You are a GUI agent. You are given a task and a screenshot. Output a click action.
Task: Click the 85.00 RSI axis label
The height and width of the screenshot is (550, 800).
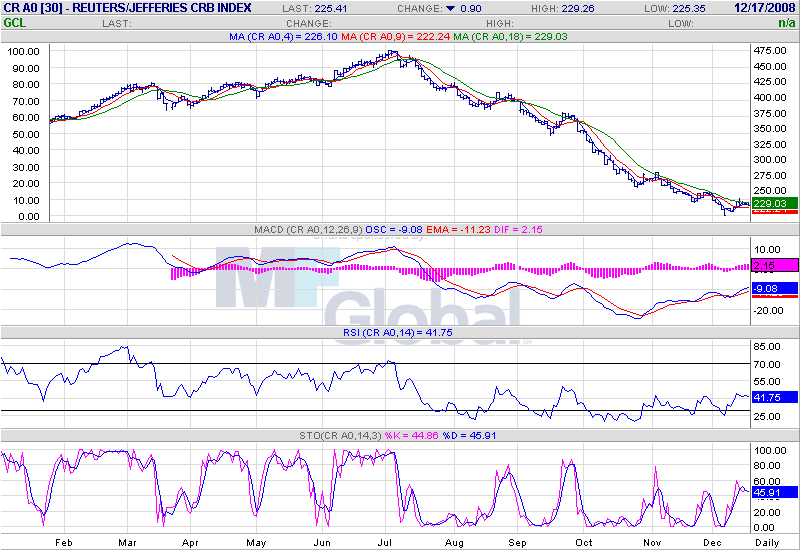tap(767, 346)
